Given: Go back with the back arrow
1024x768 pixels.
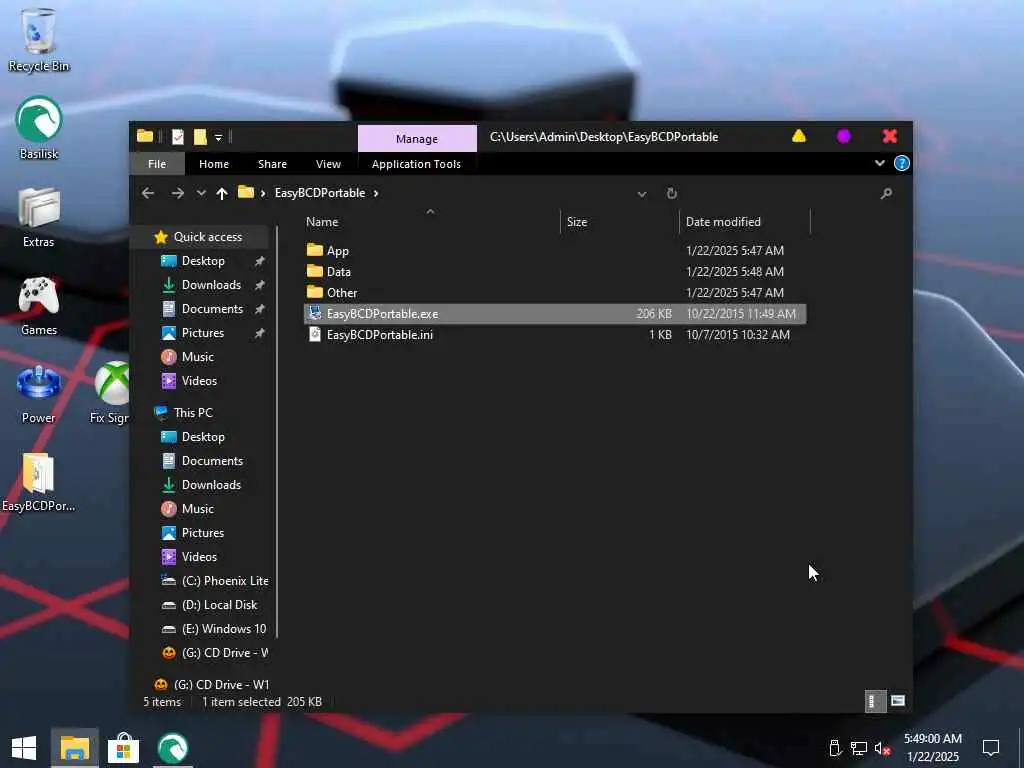Looking at the screenshot, I should tap(148, 193).
